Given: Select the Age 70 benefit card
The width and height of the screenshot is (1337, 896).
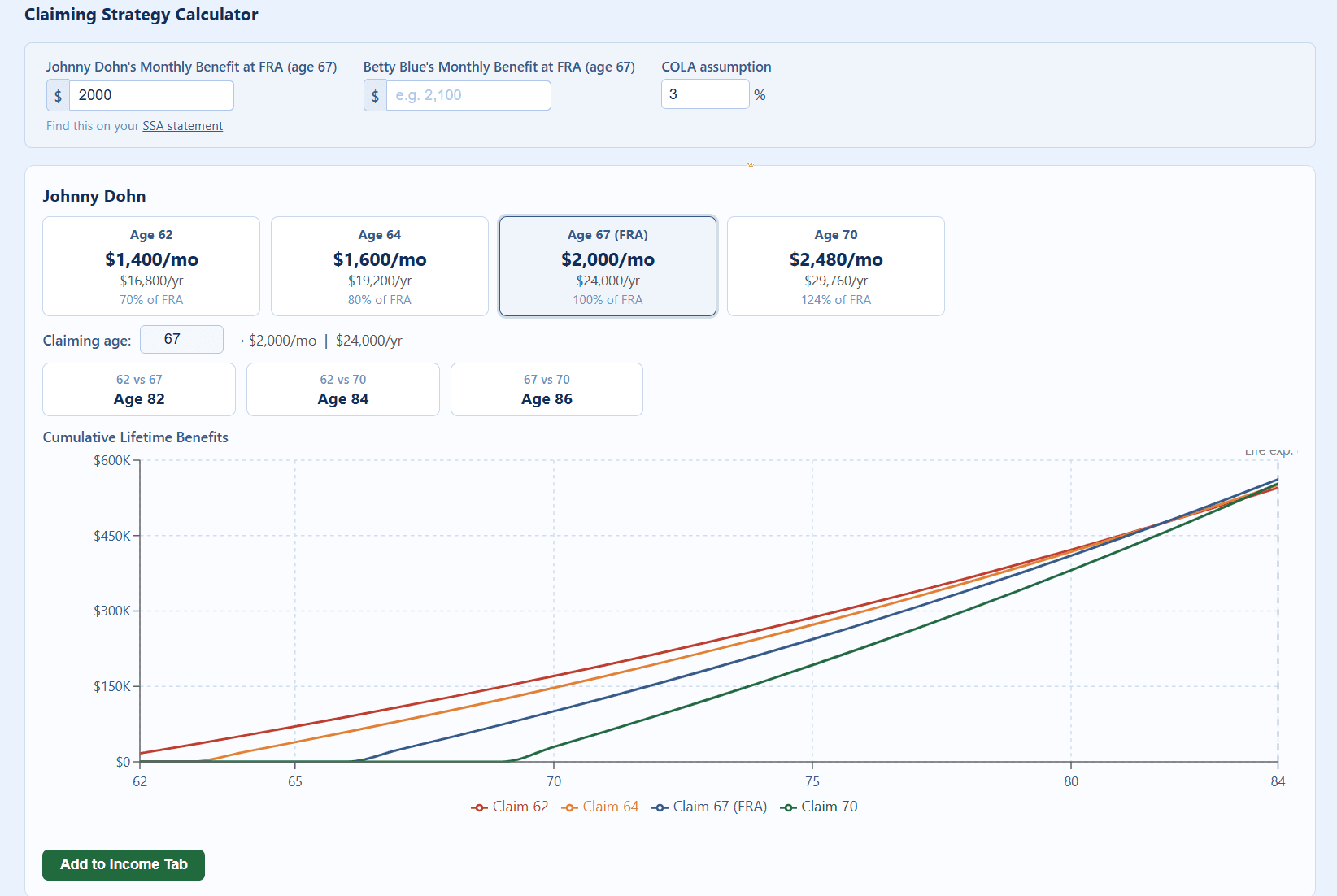Looking at the screenshot, I should coord(835,266).
